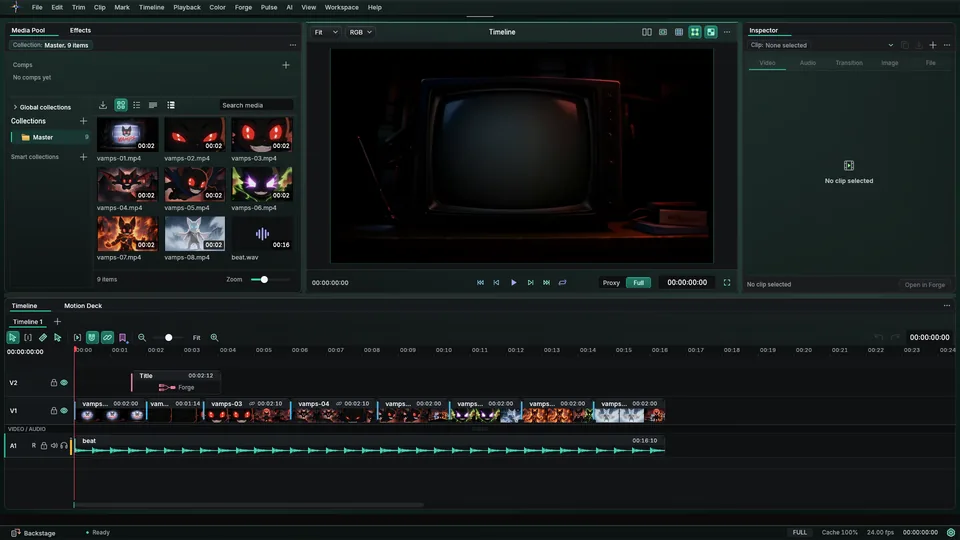Switch playback to Proxy
The image size is (960, 540).
[611, 283]
